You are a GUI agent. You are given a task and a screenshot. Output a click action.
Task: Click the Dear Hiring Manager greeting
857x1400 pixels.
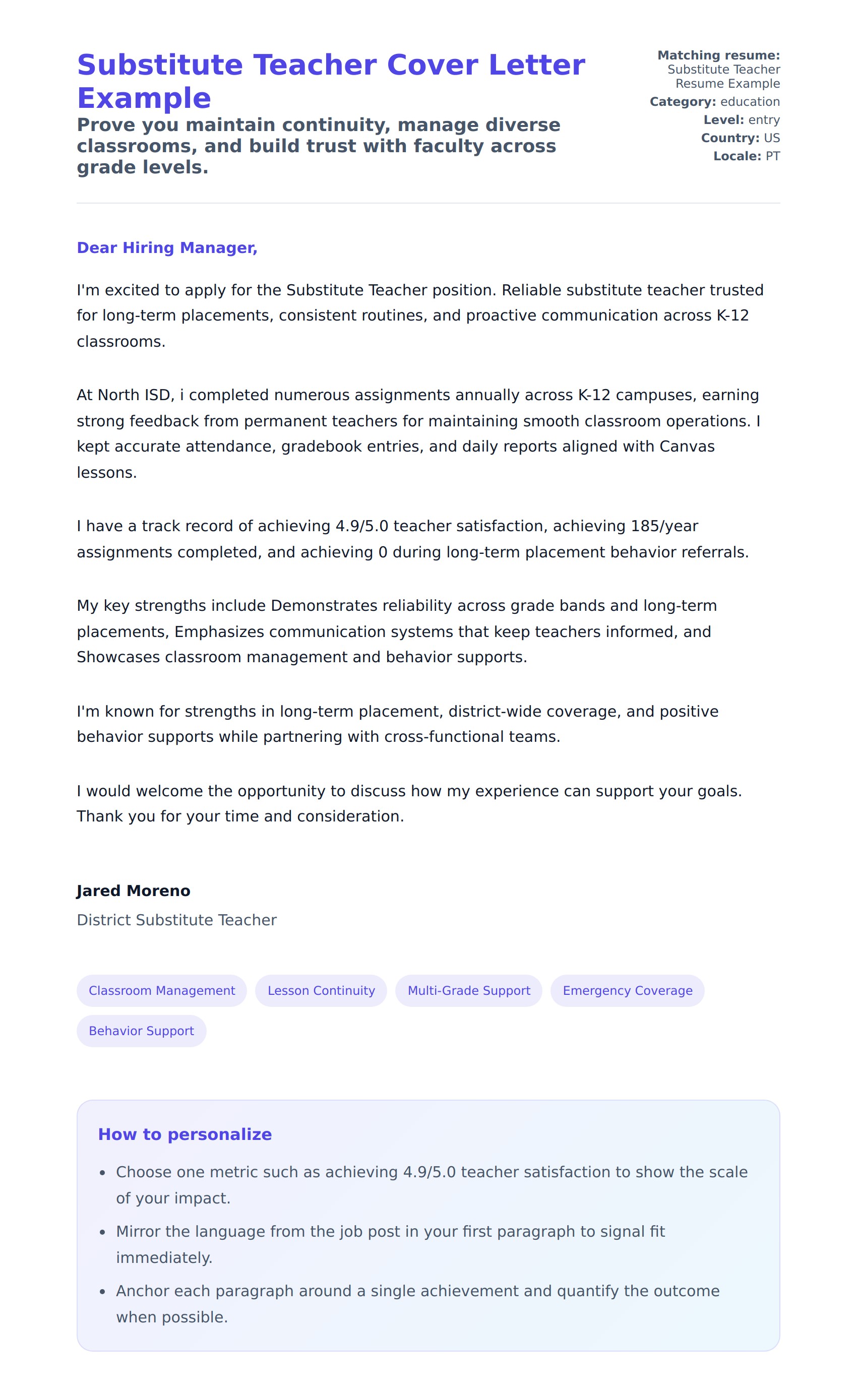point(167,248)
